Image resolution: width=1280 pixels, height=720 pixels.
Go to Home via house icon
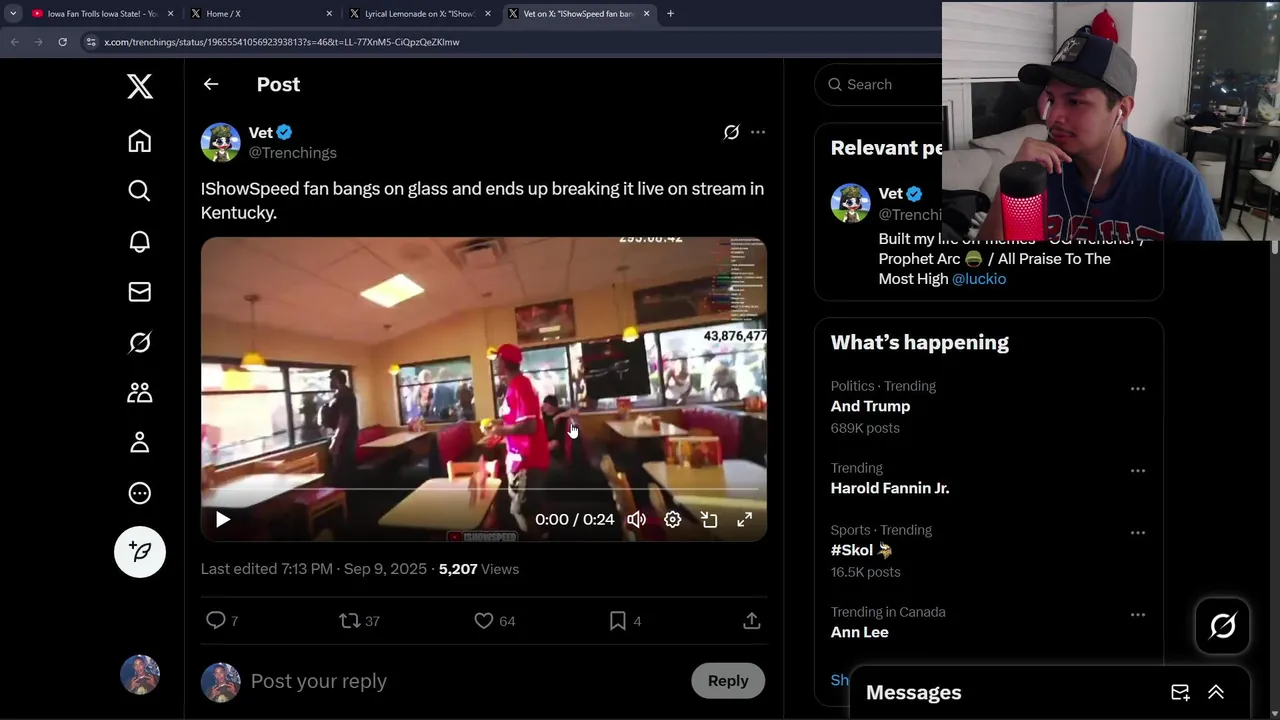tap(140, 141)
